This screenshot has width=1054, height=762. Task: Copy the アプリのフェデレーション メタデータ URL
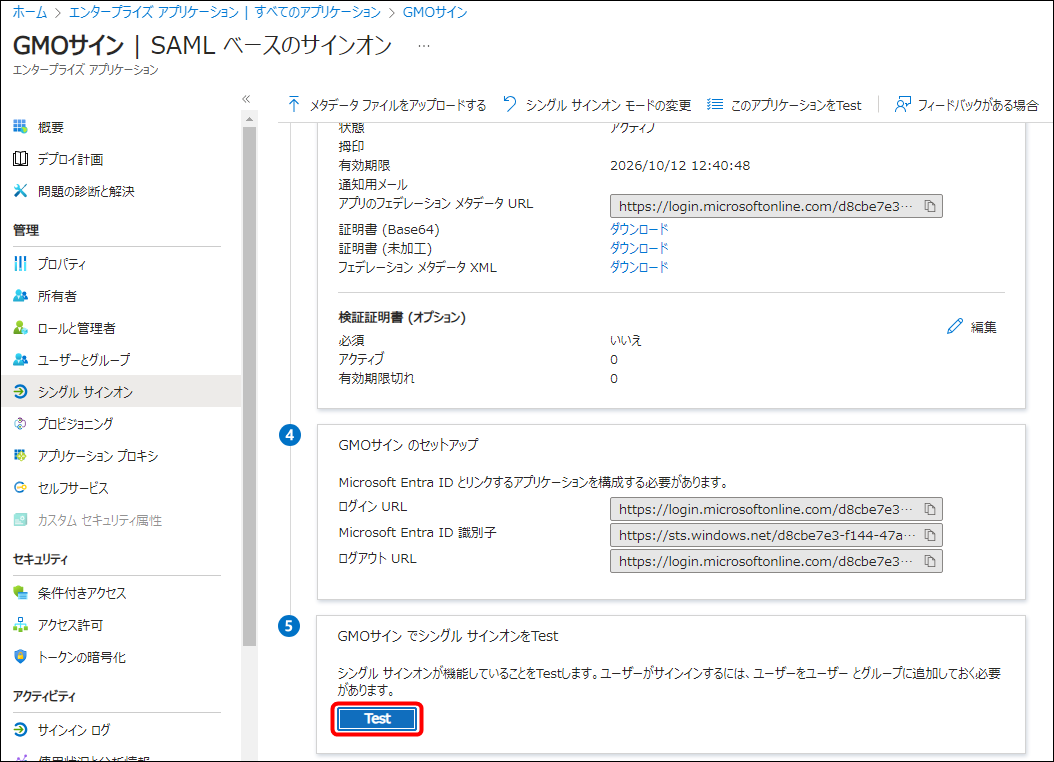click(x=930, y=206)
